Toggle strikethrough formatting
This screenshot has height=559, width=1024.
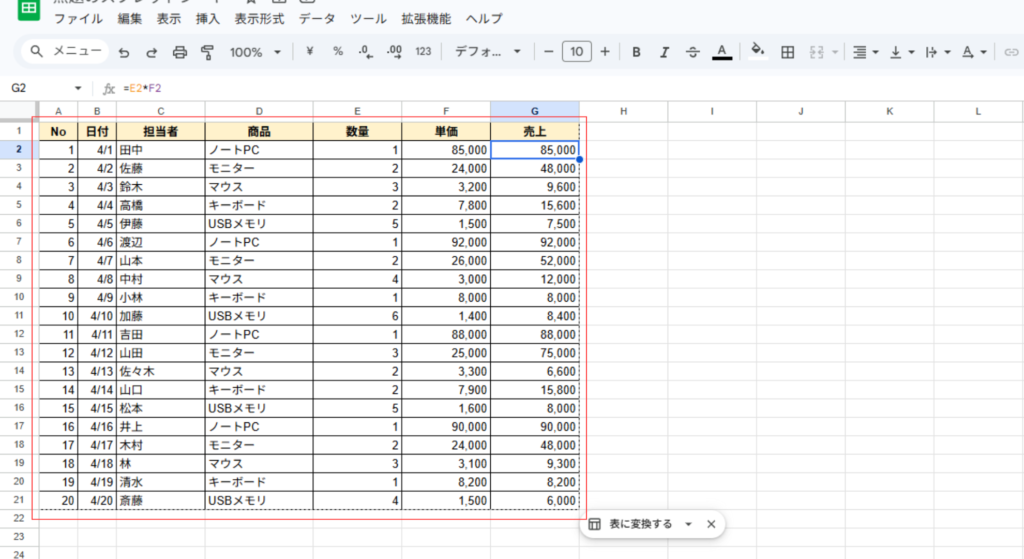coord(693,52)
